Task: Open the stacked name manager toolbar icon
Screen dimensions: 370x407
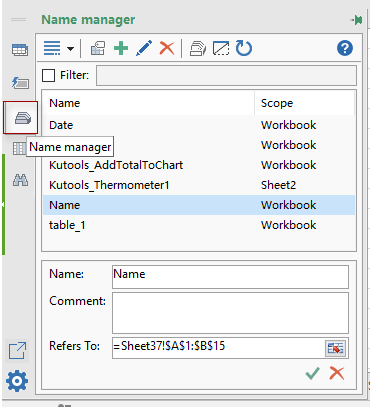Action: [x=198, y=48]
